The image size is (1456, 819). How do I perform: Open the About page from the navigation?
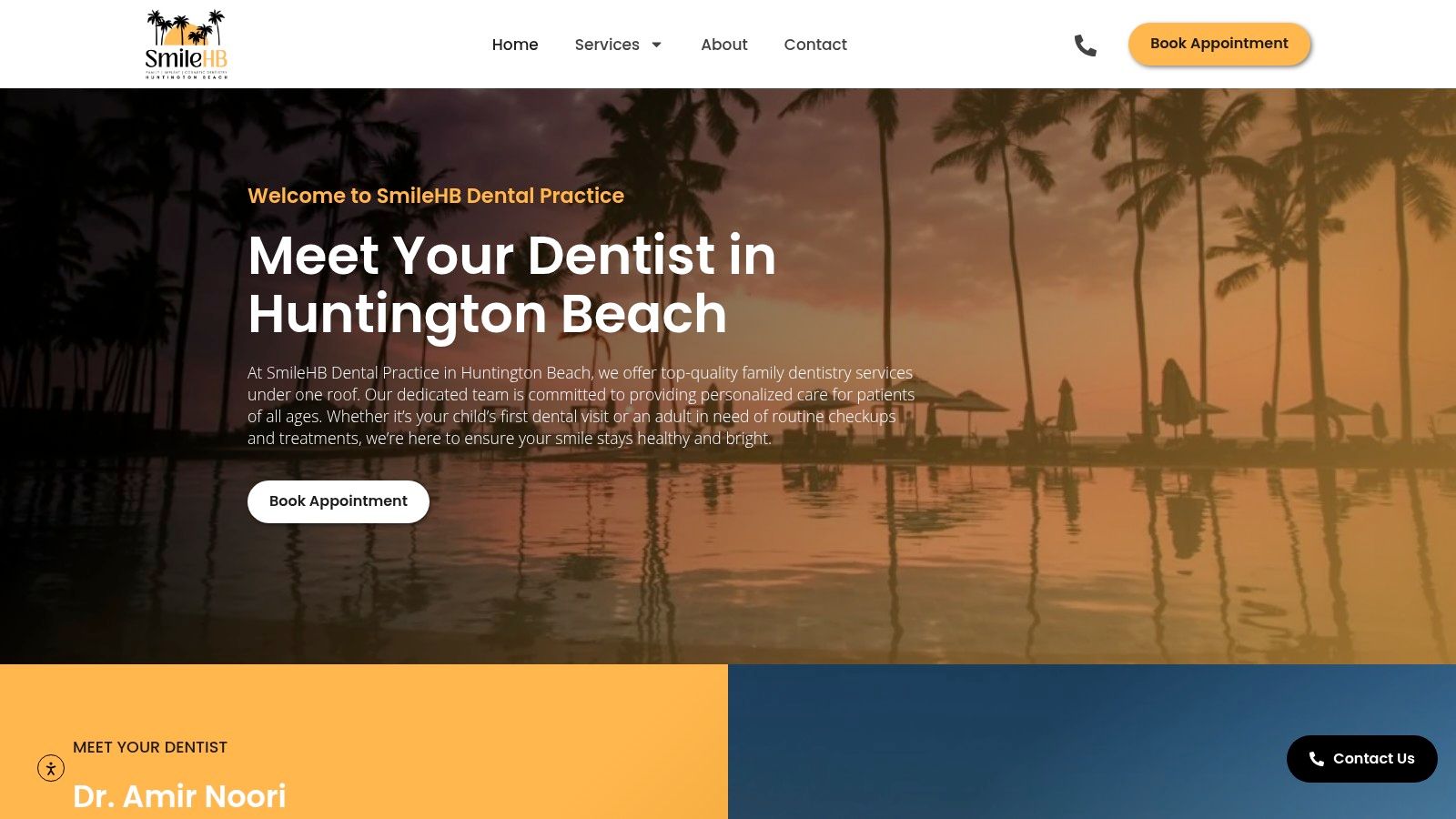click(x=724, y=45)
